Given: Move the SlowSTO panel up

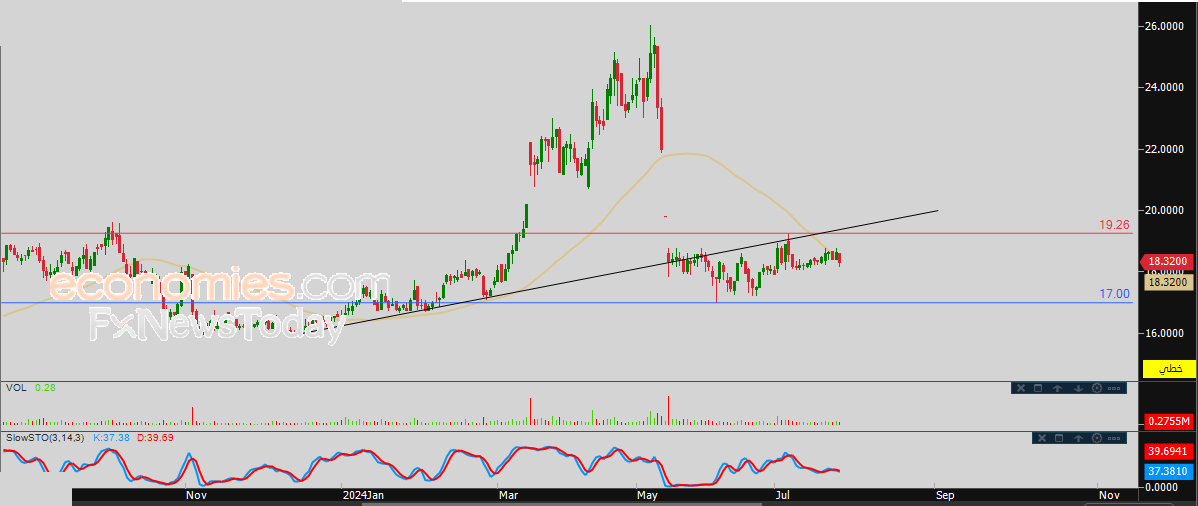Looking at the screenshot, I should tap(1078, 438).
